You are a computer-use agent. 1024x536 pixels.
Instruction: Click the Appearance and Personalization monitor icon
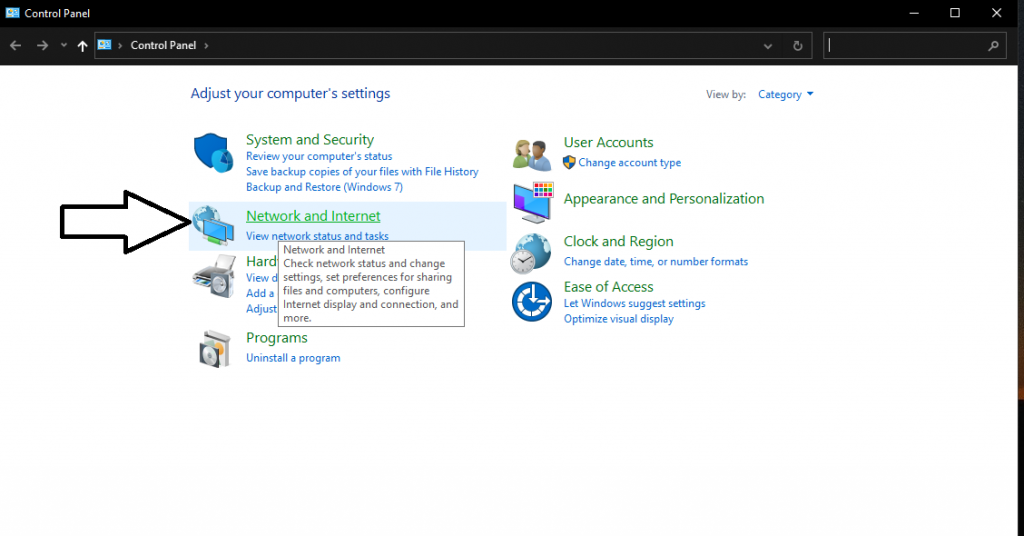pyautogui.click(x=533, y=203)
